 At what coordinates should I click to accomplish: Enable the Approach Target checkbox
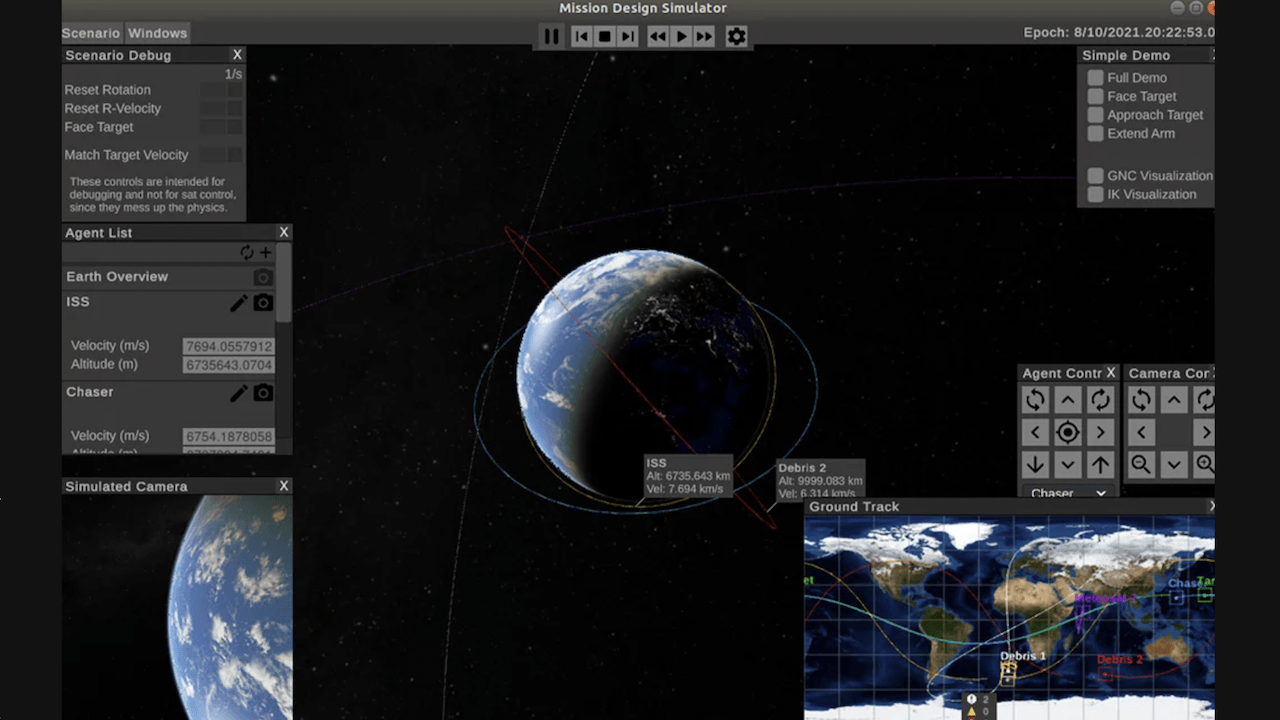(1095, 114)
